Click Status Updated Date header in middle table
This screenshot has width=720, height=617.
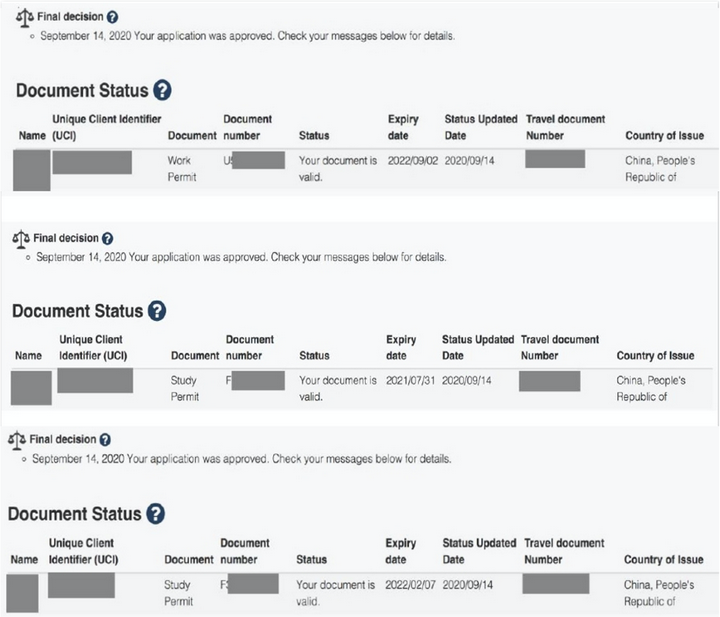[x=477, y=347]
